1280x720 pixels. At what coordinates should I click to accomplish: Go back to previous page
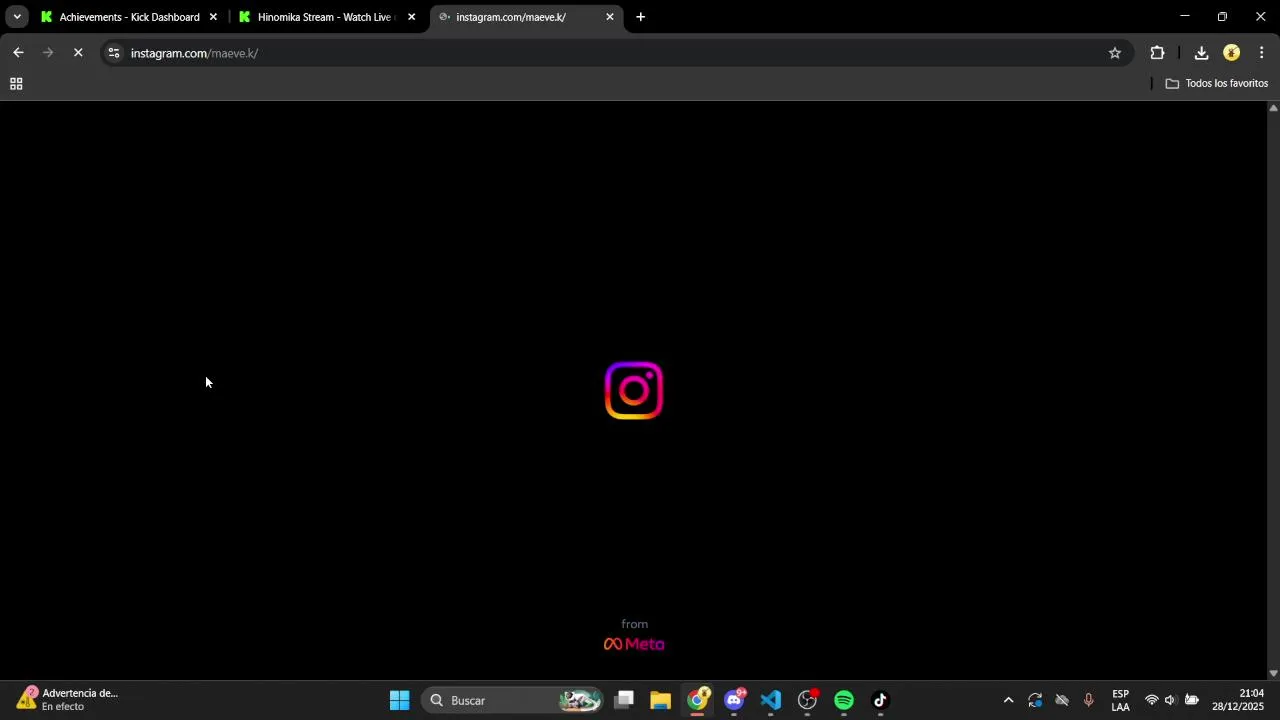(18, 53)
